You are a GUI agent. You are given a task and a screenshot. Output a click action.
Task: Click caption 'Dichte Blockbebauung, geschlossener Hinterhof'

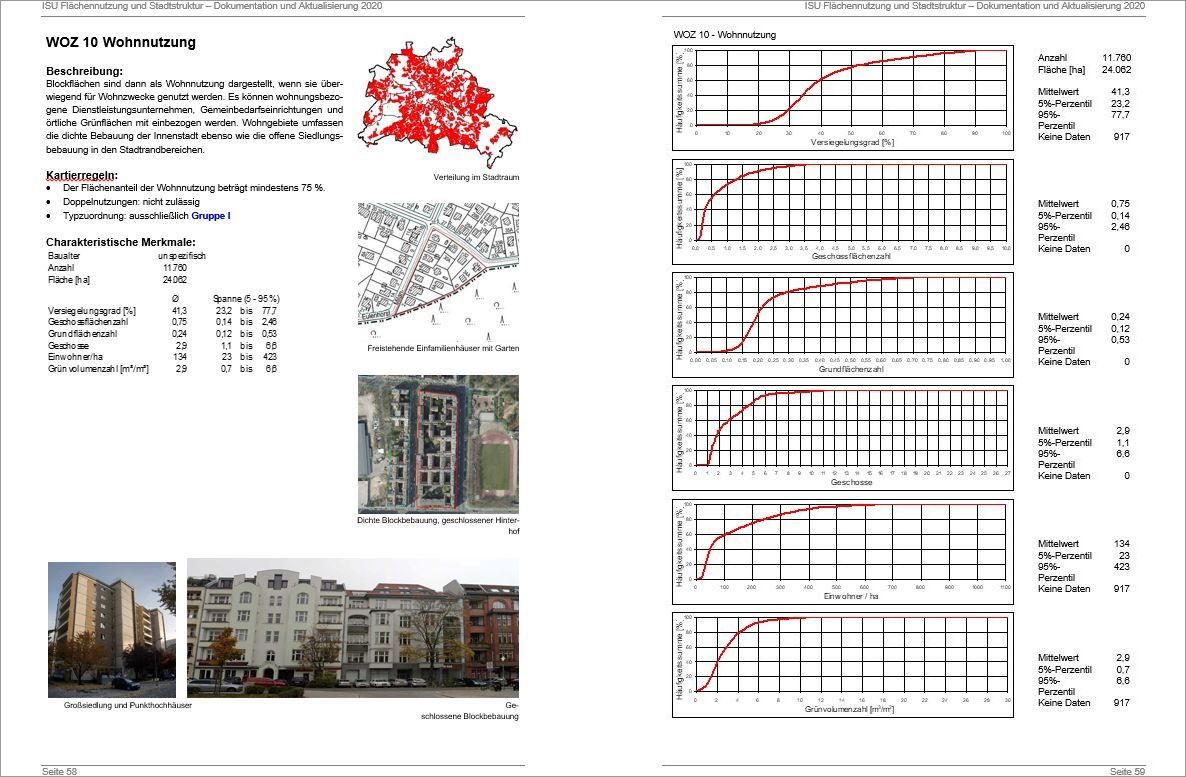coord(439,526)
